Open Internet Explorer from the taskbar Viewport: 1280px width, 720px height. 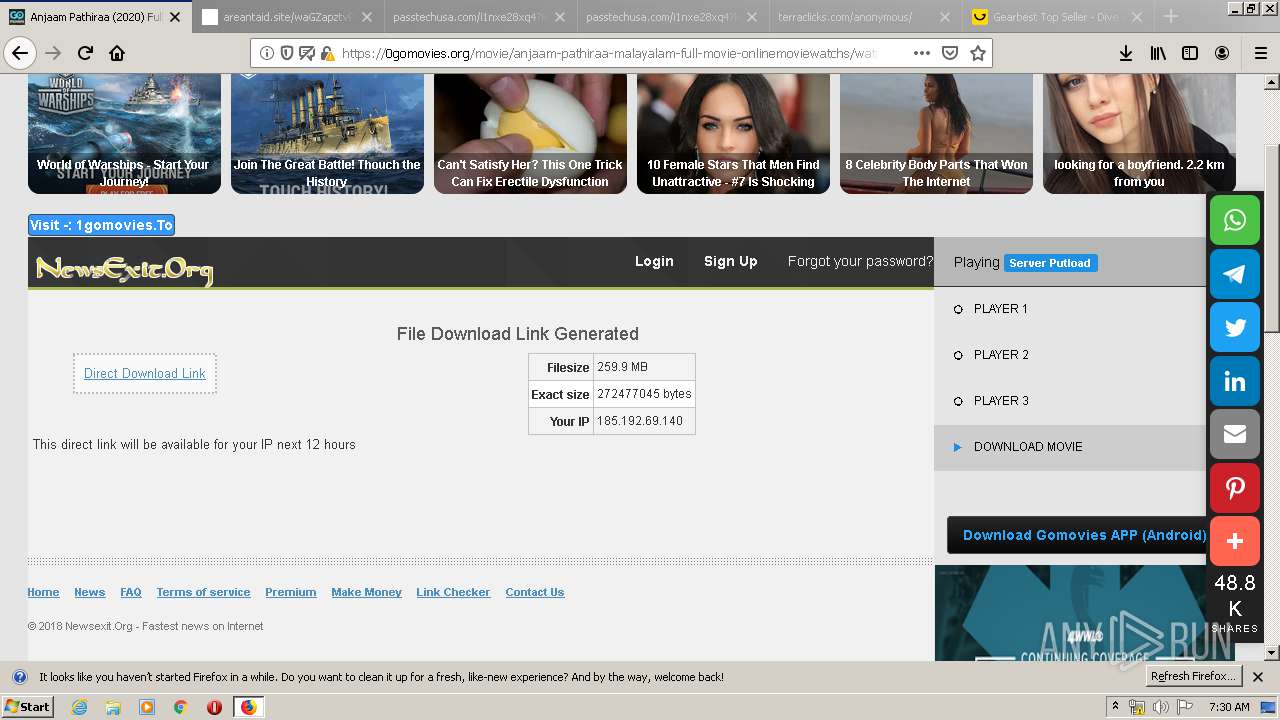tap(80, 707)
